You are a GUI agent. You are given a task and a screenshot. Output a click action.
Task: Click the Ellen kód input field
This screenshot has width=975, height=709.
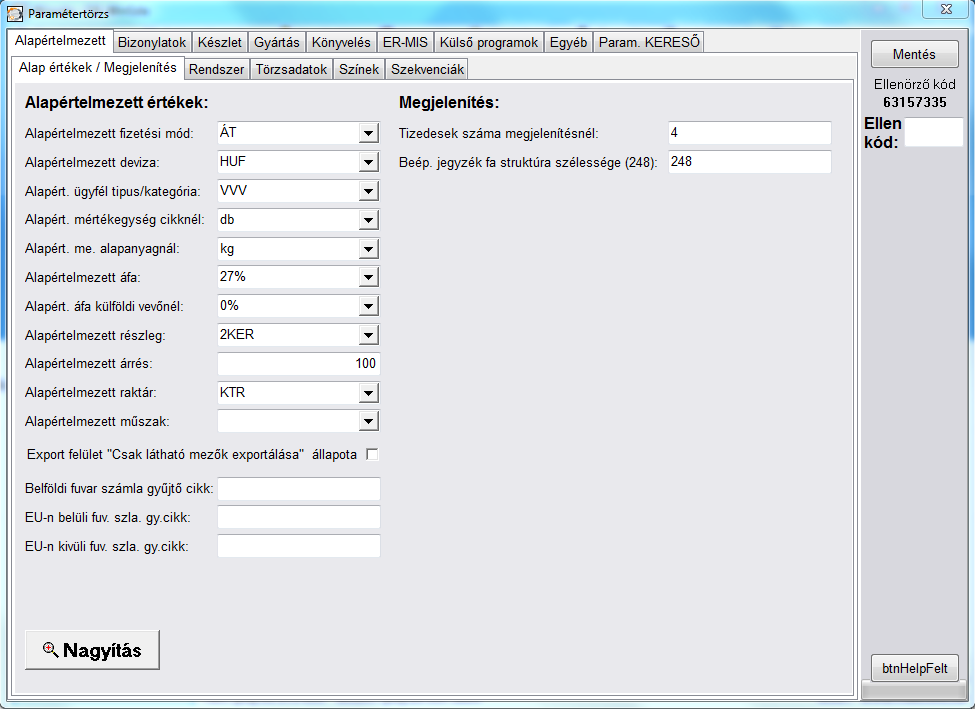tap(933, 132)
